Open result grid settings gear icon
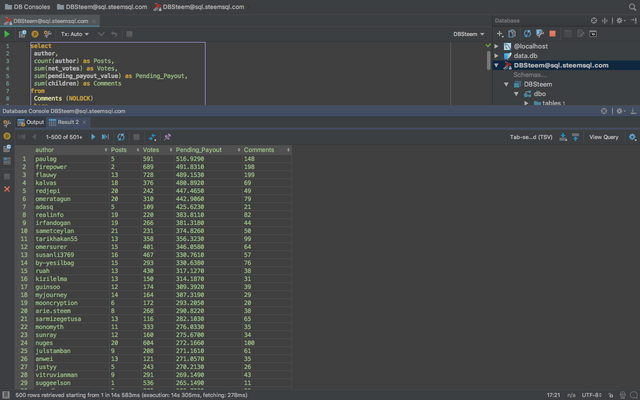 (x=632, y=137)
